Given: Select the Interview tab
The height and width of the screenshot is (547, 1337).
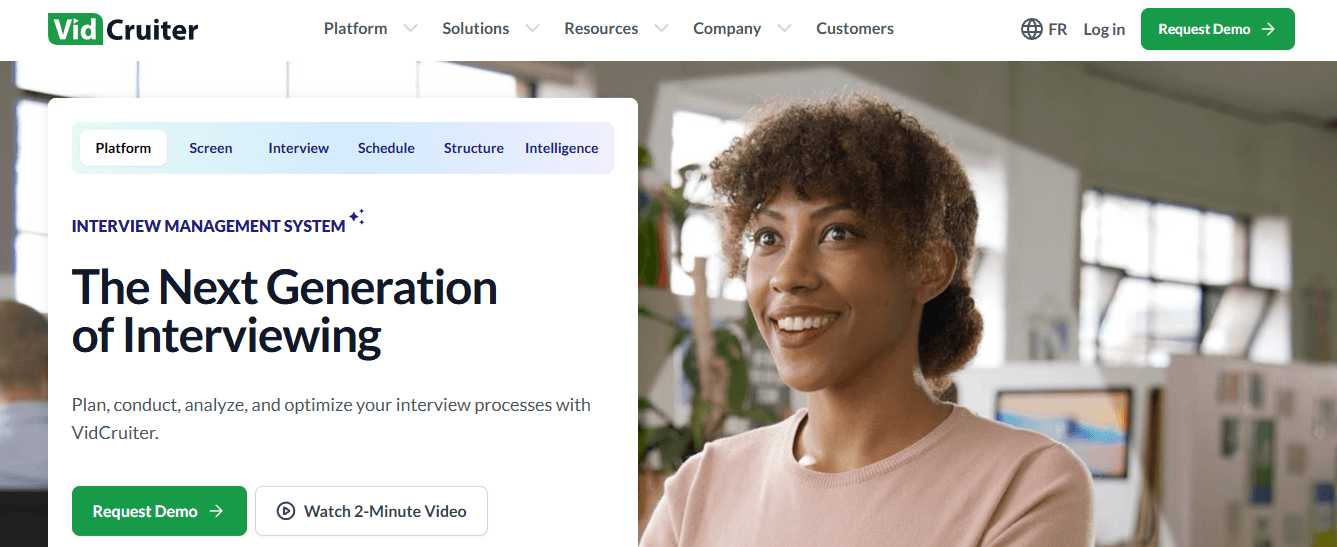Looking at the screenshot, I should click(298, 148).
